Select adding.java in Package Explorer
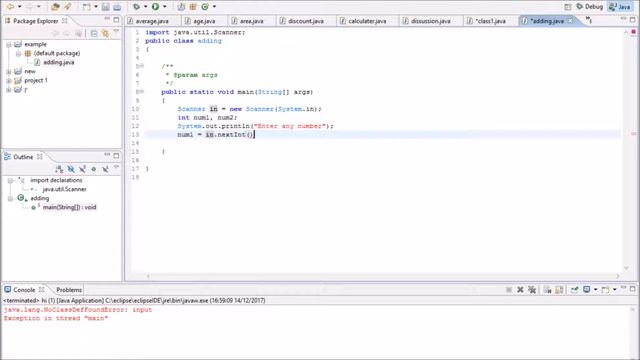 58,62
